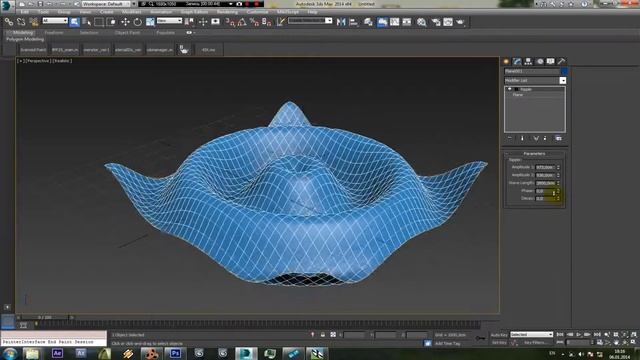Open the Rendering menu

227,12
